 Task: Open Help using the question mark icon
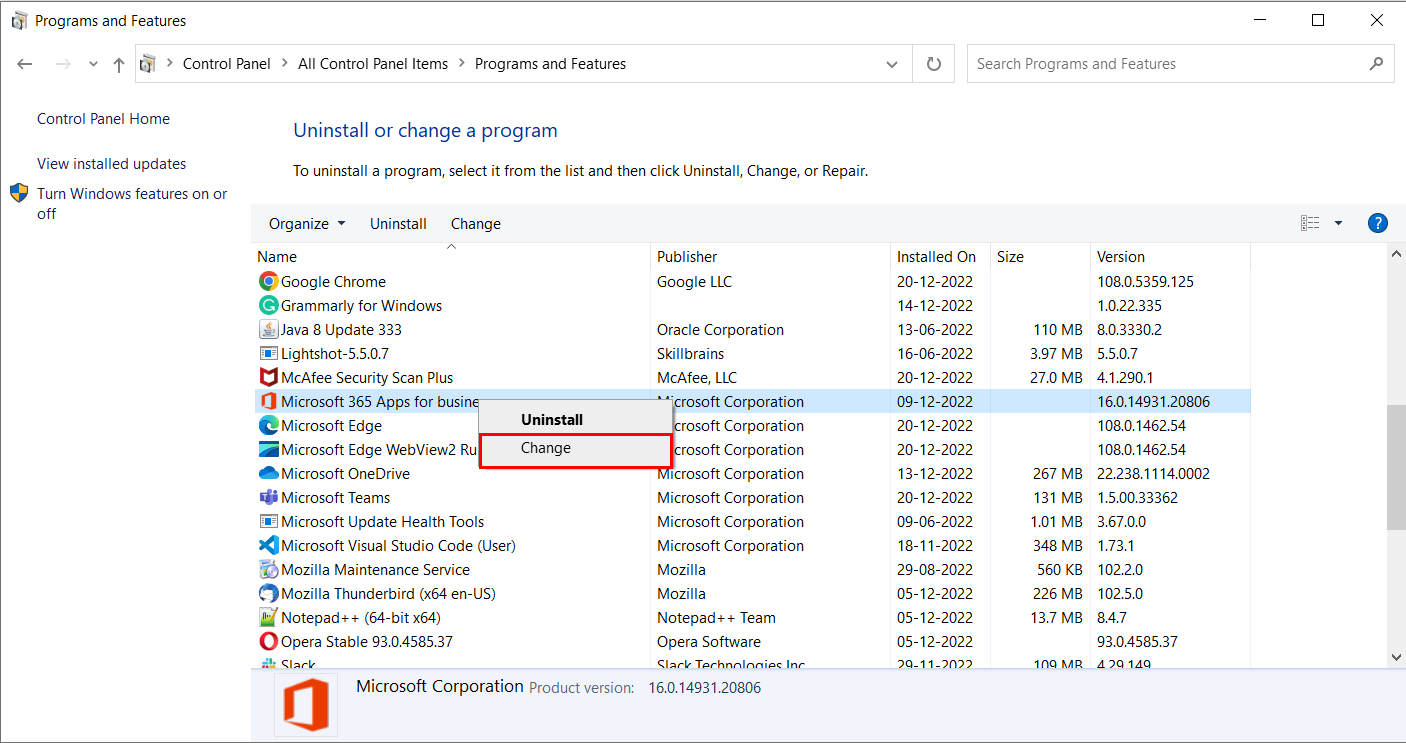click(1378, 222)
